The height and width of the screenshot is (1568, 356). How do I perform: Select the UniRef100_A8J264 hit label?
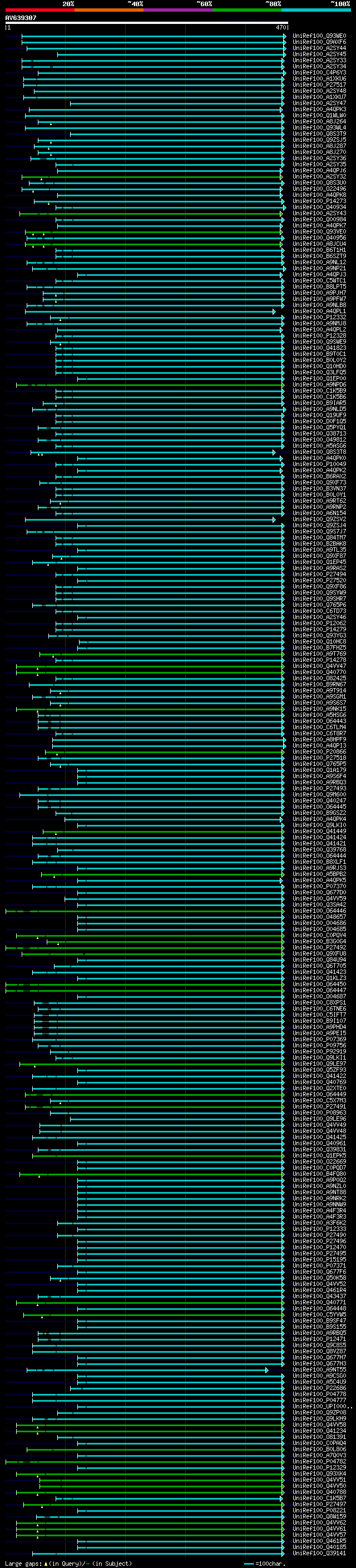point(319,122)
